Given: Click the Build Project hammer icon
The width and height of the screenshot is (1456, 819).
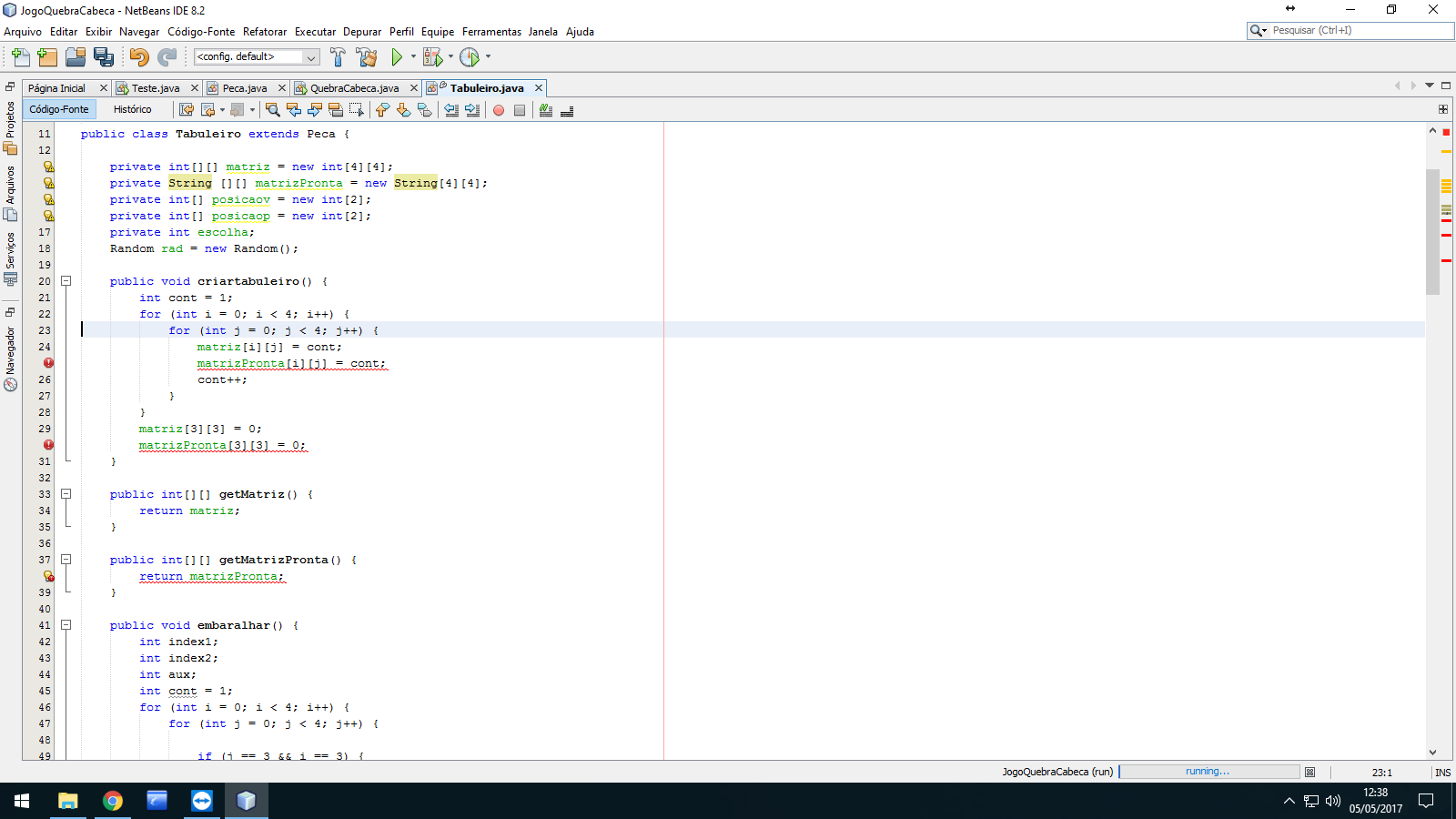Looking at the screenshot, I should [x=338, y=57].
